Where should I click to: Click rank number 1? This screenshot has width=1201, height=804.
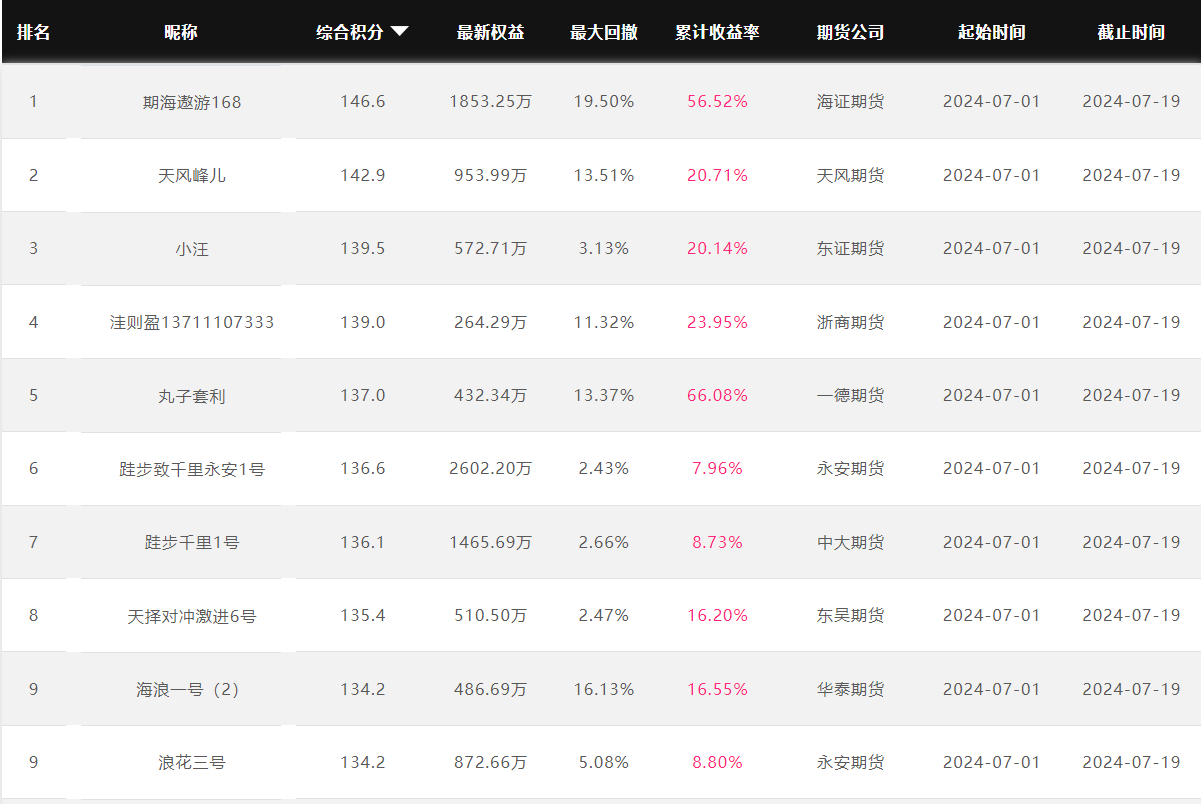click(33, 102)
